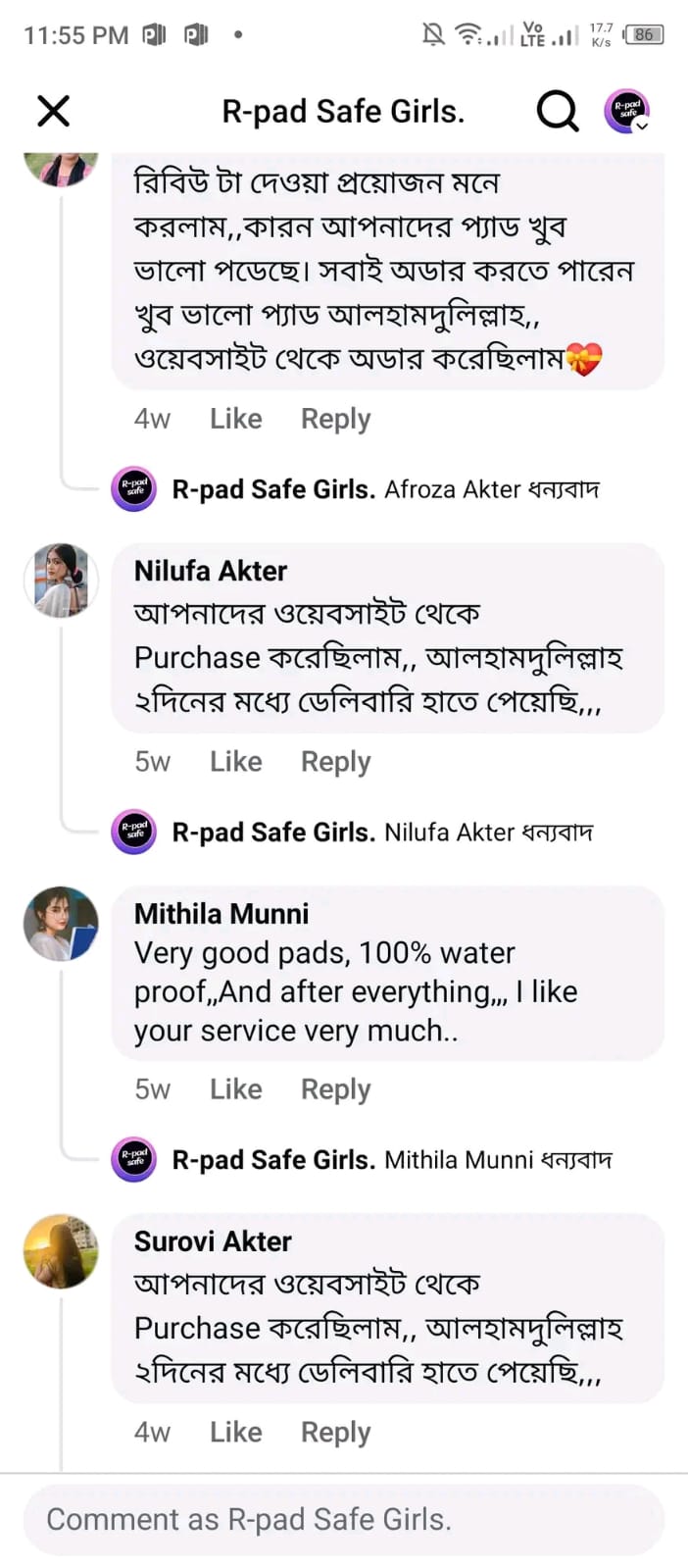
Task: Open the R-pad profile switcher dropdown
Action: (627, 112)
